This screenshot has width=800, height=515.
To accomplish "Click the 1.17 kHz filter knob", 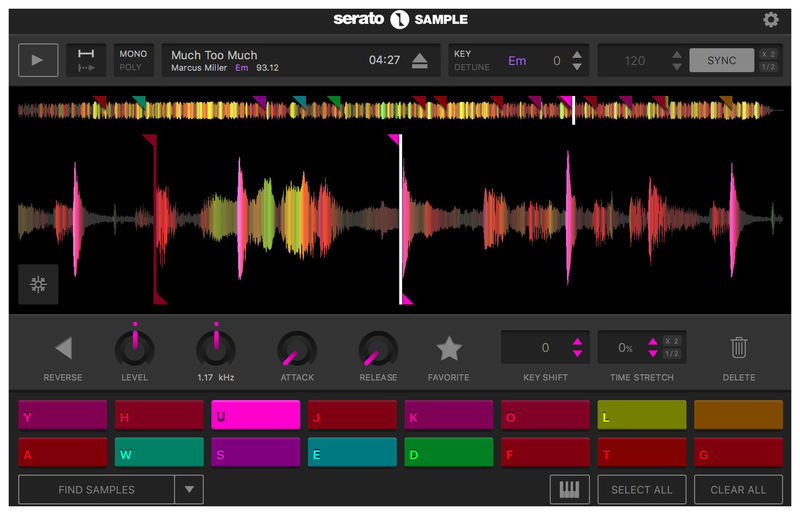I will point(216,349).
